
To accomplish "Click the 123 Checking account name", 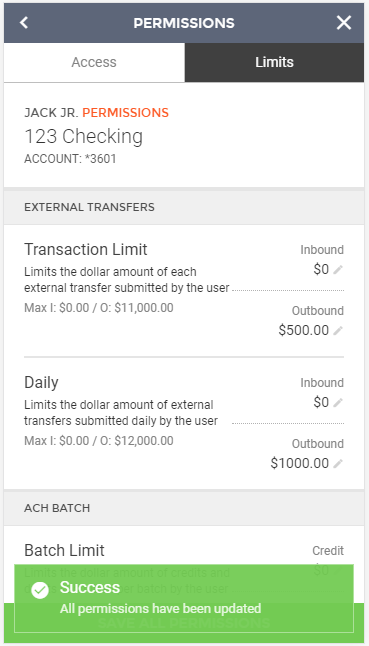I will 84,136.
